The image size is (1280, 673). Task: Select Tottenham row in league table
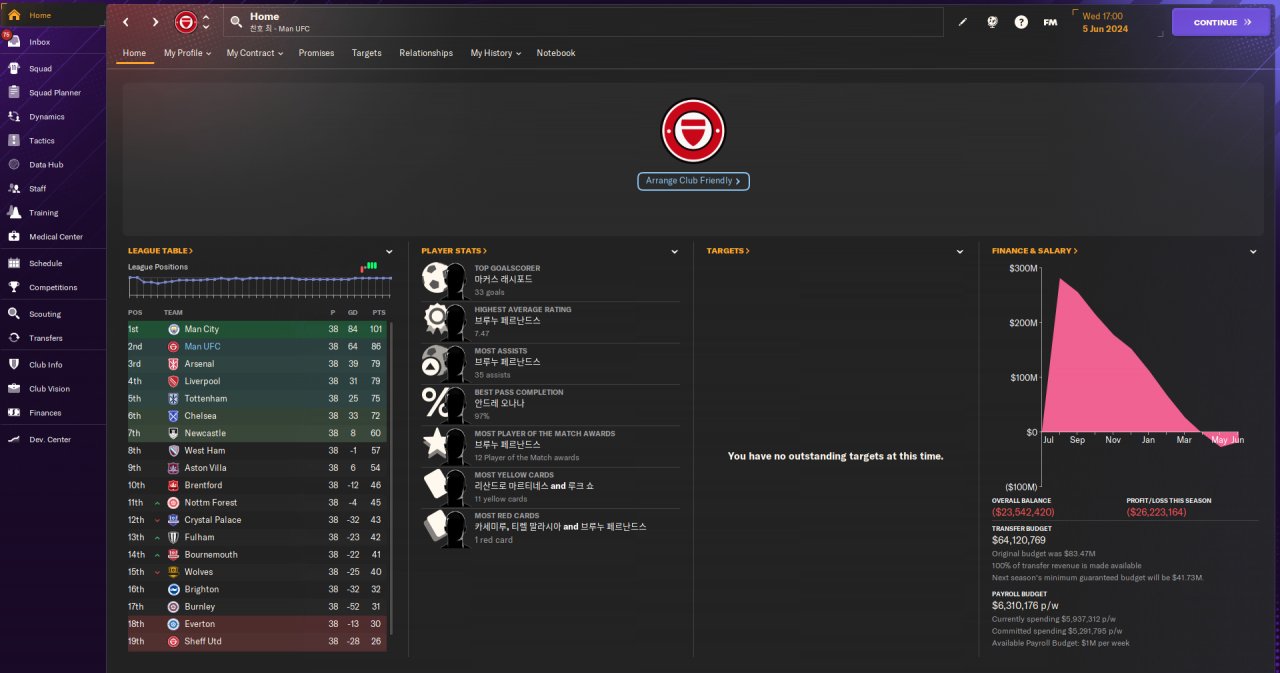click(x=258, y=399)
